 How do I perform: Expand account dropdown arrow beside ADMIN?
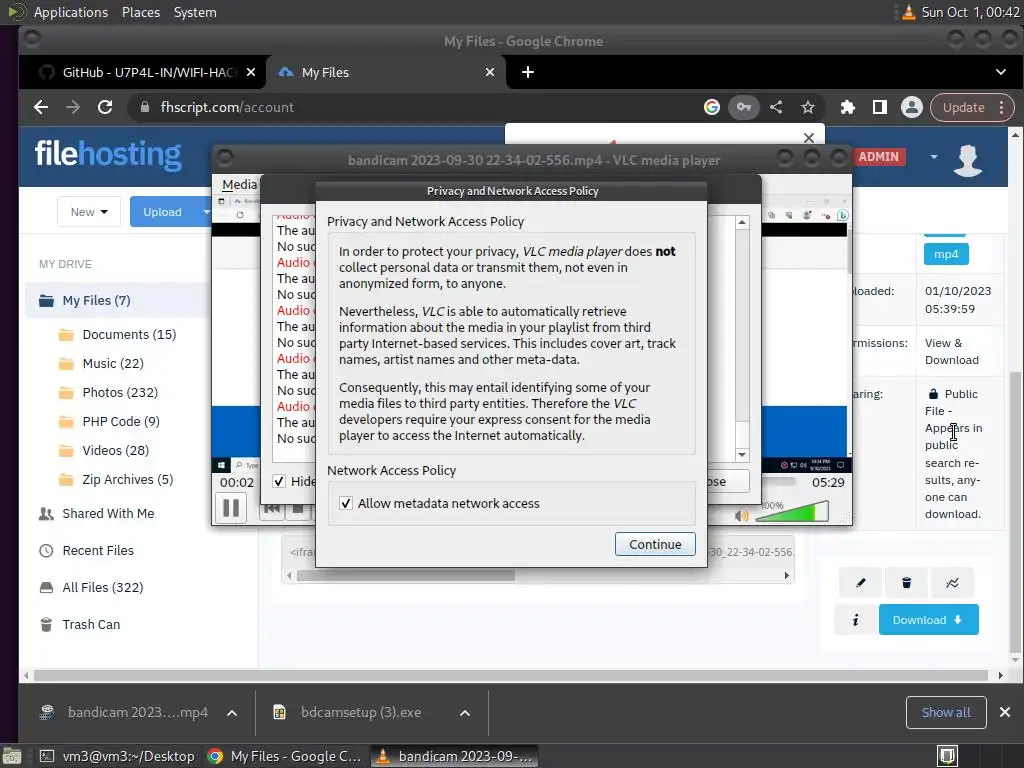pos(934,157)
